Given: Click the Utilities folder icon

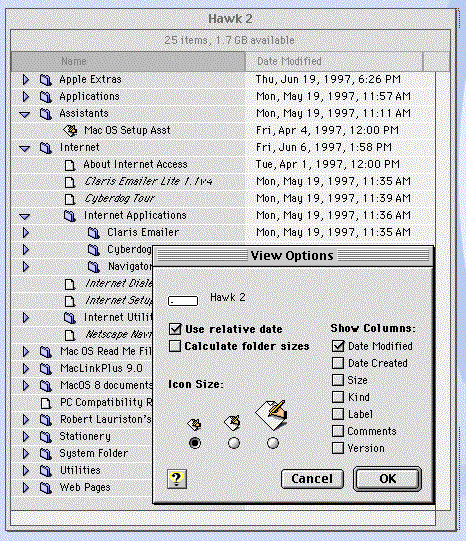Looking at the screenshot, I should [46, 470].
